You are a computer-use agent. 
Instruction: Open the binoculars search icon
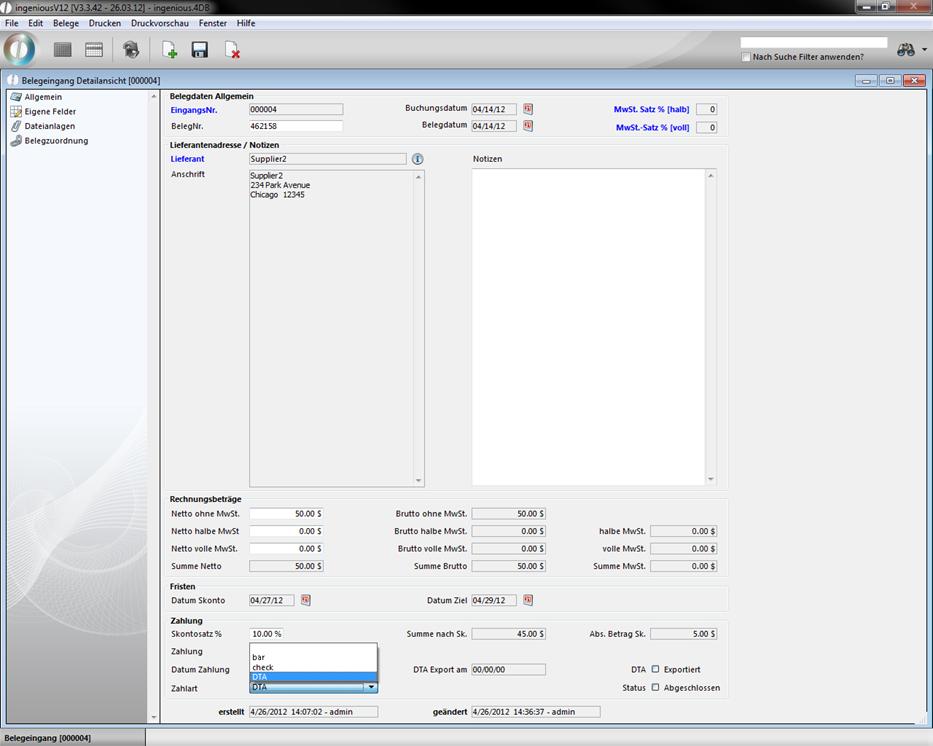click(906, 50)
